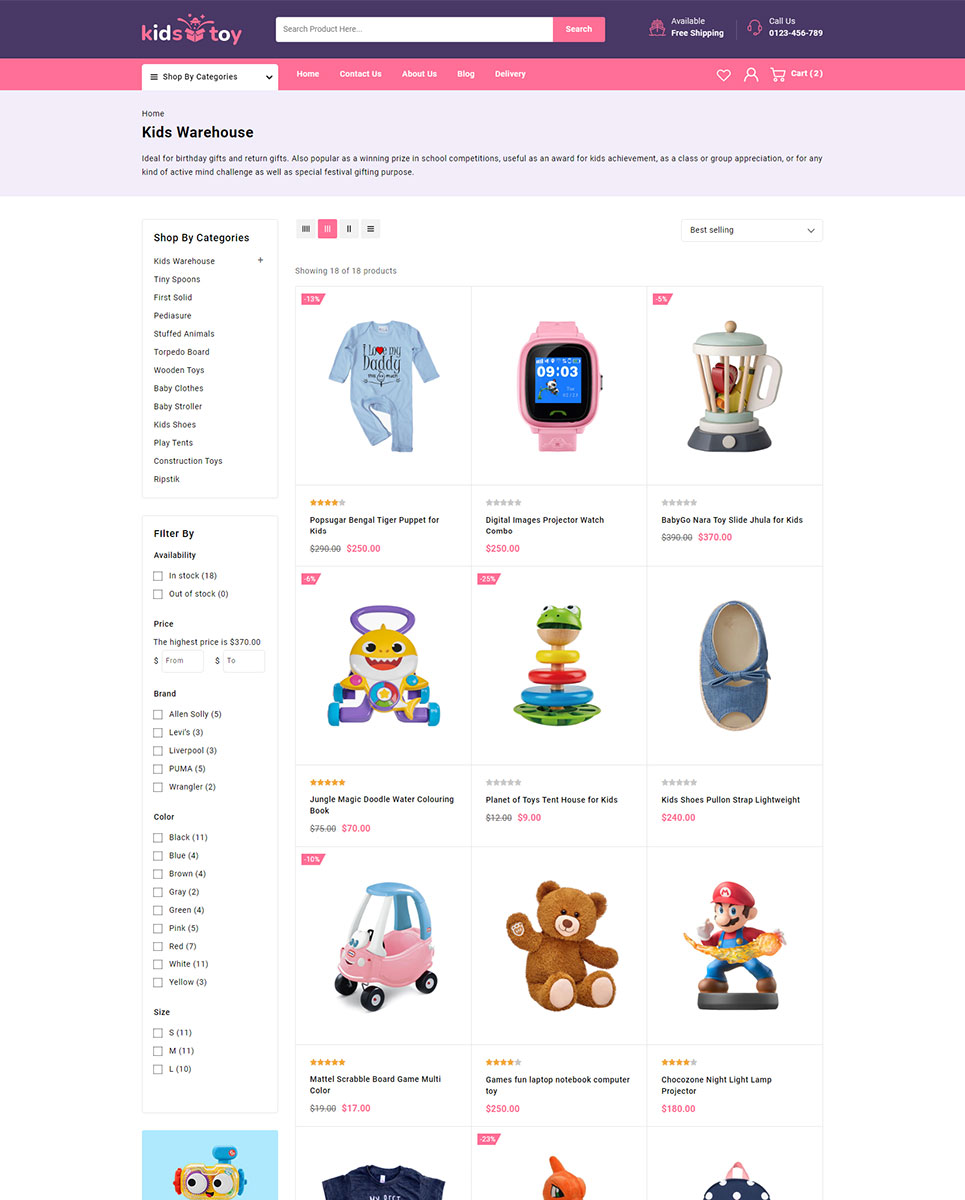Open the wishlist heart icon
The image size is (965, 1200).
click(723, 75)
